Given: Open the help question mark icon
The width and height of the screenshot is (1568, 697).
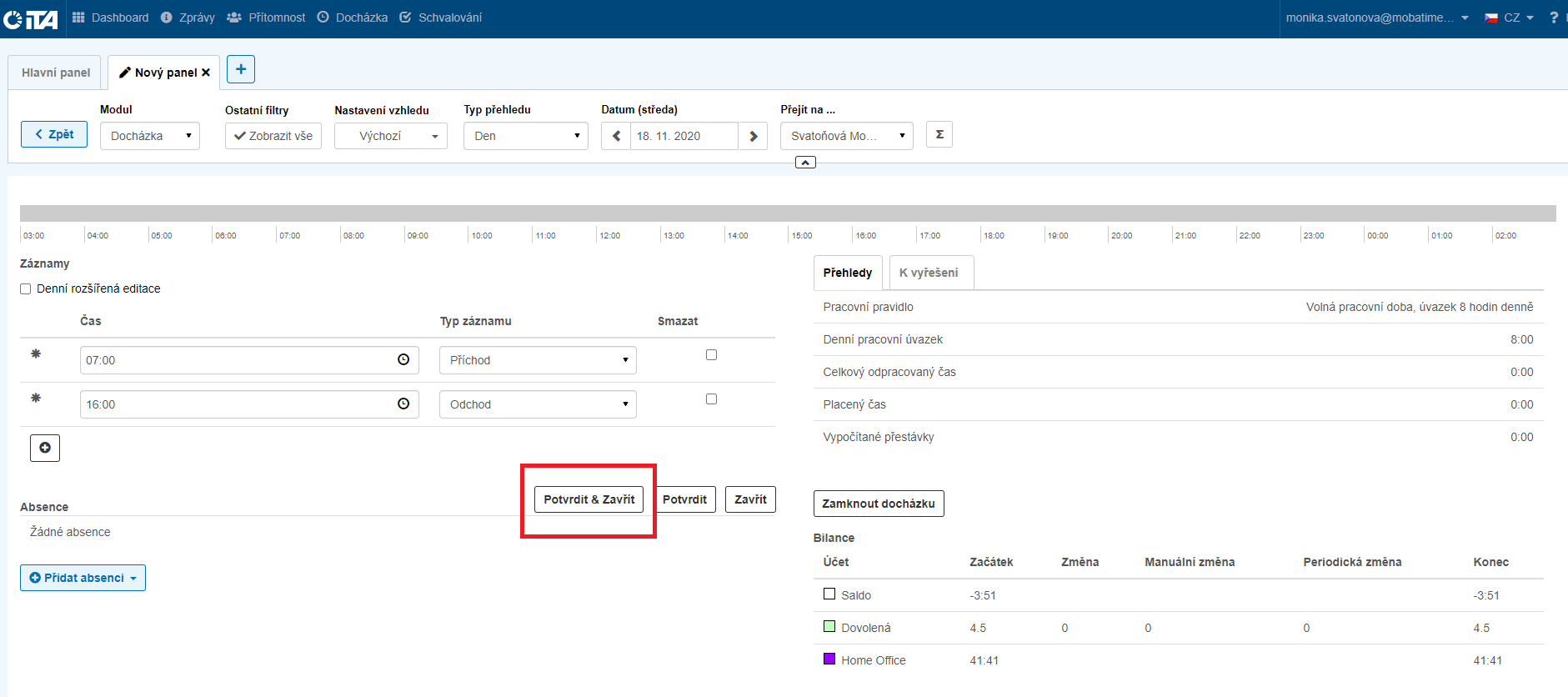Looking at the screenshot, I should coord(1554,18).
